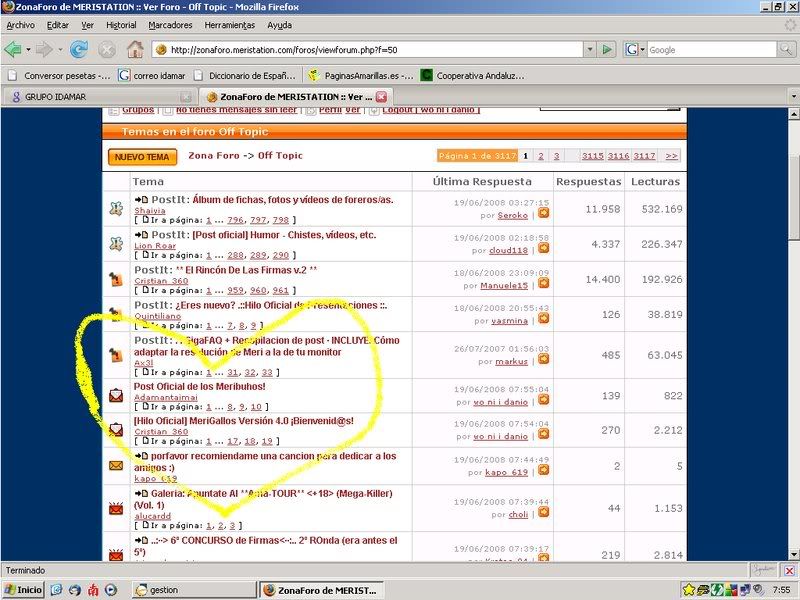The width and height of the screenshot is (800, 600).
Task: Open the MeriGallos Versión 4.0 thread
Action: 243,421
